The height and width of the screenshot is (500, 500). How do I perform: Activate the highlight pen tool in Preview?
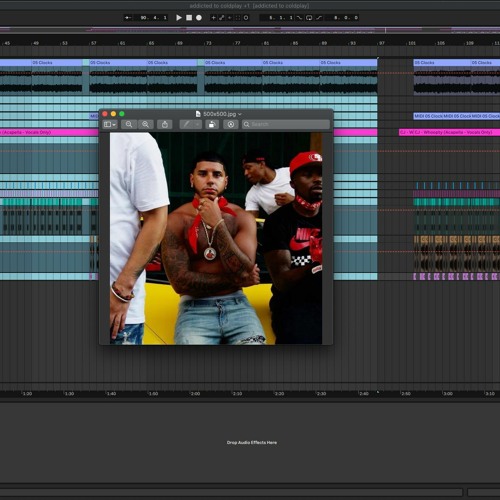(187, 124)
